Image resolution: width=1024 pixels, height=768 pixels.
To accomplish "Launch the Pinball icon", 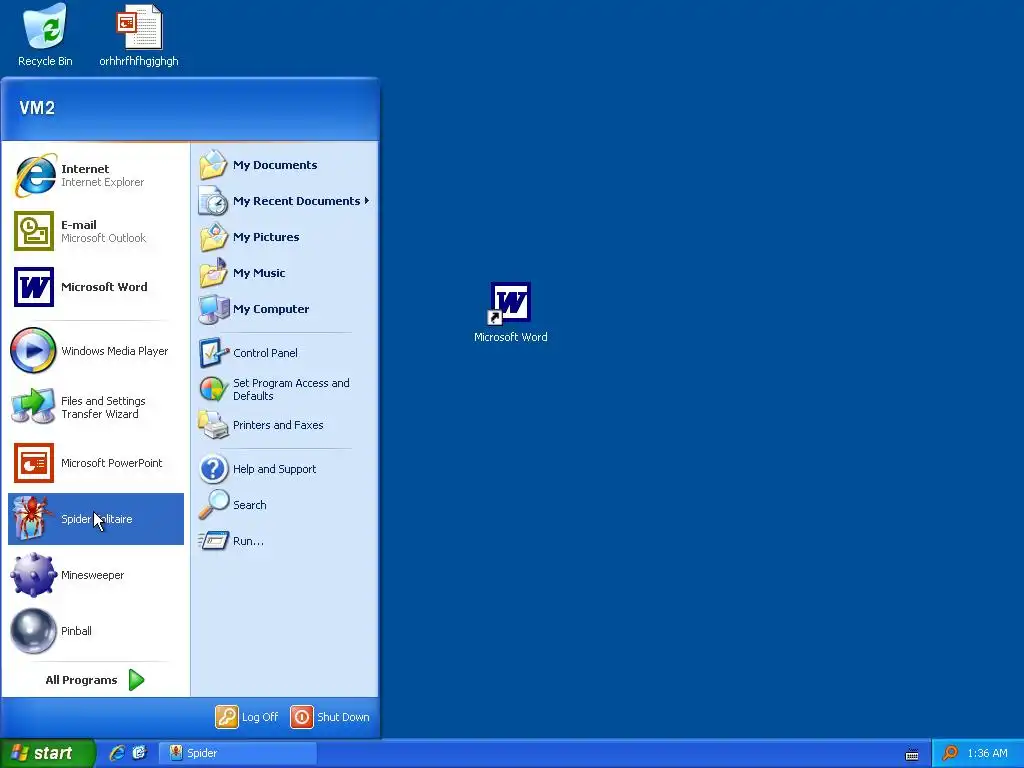I will 33,631.
